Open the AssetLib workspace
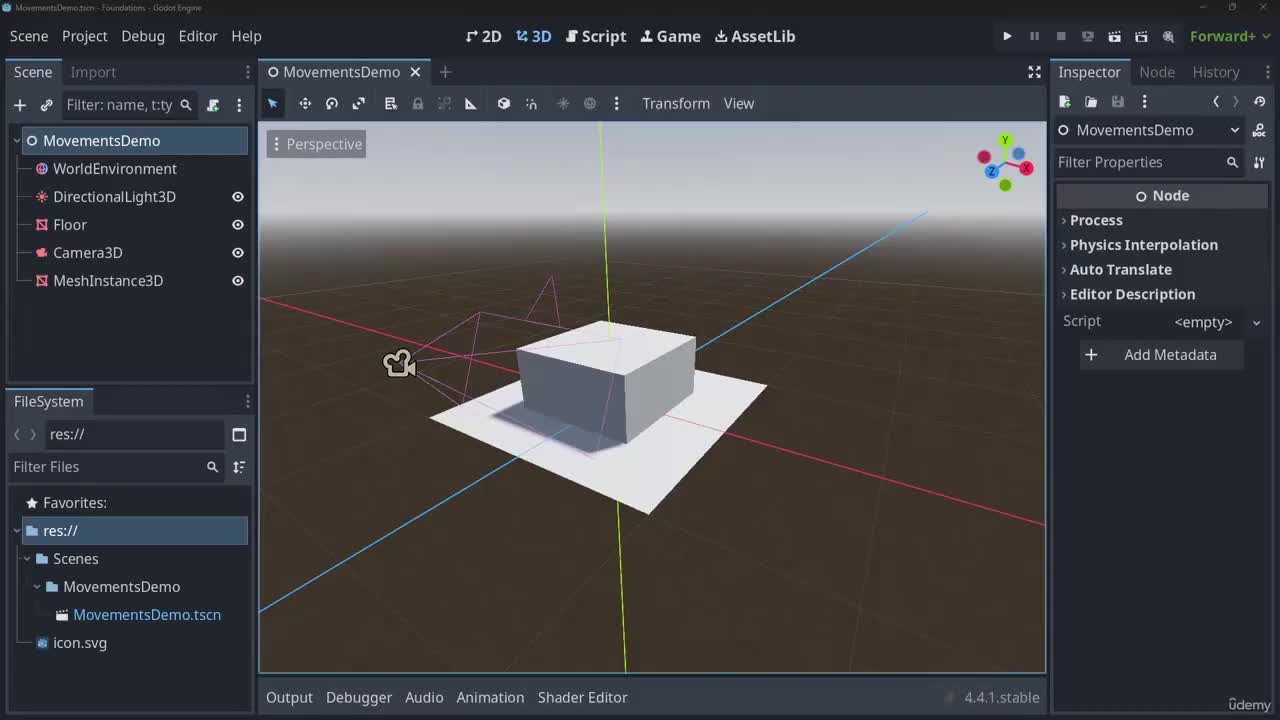 click(x=755, y=36)
